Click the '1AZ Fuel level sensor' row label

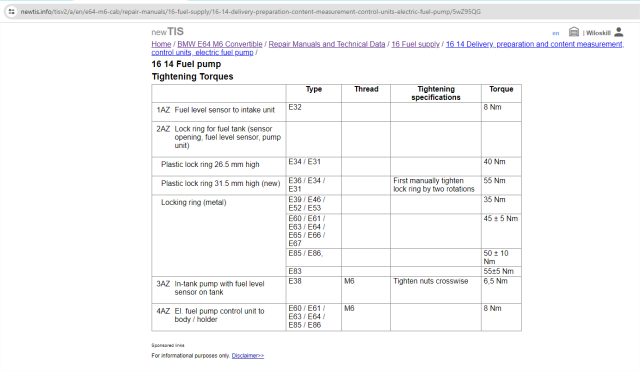[x=216, y=110]
